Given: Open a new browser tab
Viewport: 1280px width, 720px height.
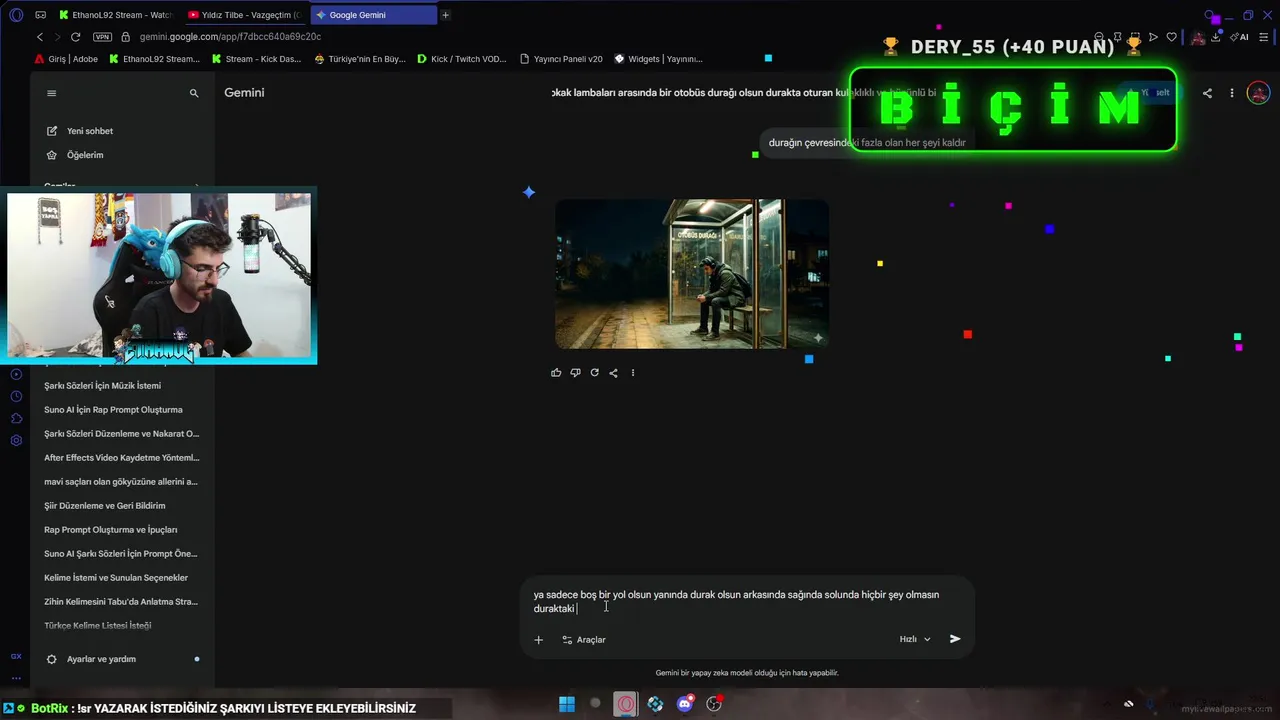Looking at the screenshot, I should click(445, 15).
